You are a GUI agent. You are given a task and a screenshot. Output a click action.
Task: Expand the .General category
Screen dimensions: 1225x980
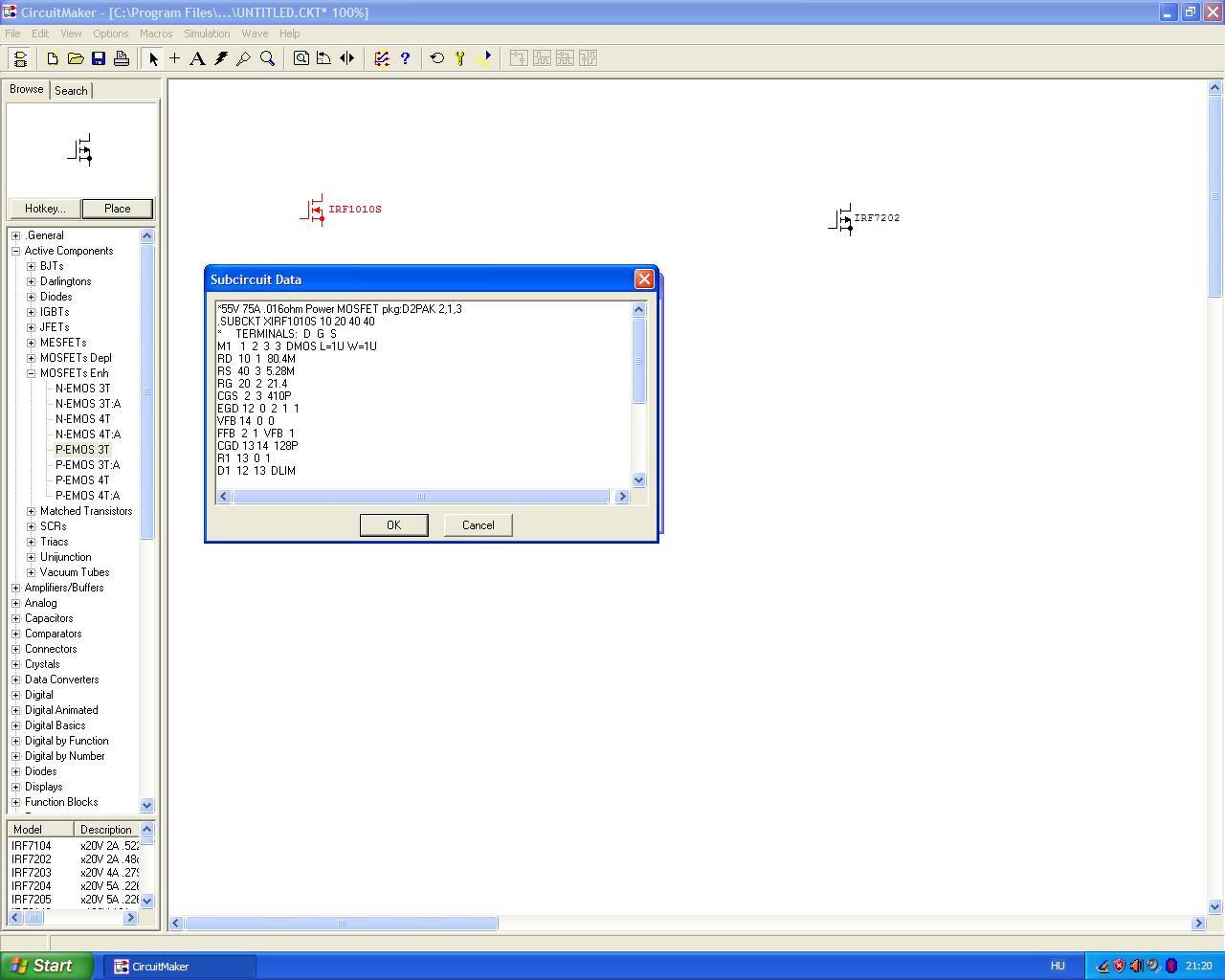[x=16, y=235]
